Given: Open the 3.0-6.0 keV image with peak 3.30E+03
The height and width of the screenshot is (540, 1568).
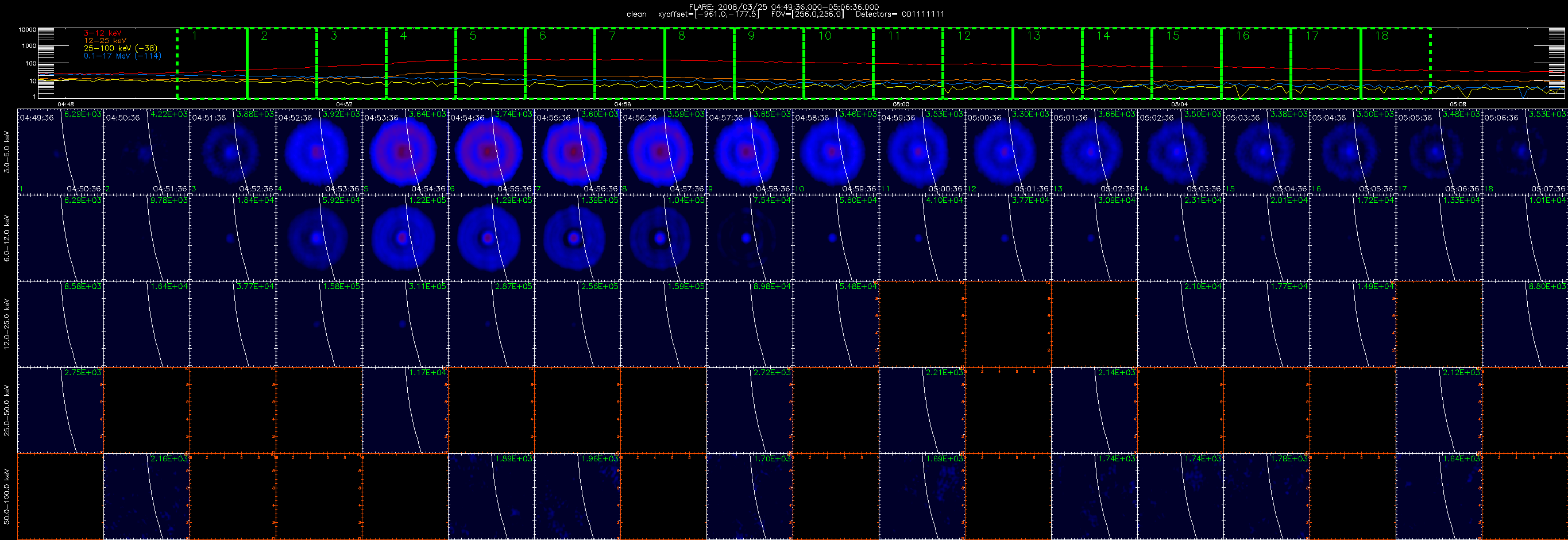Looking at the screenshot, I should click(1008, 152).
